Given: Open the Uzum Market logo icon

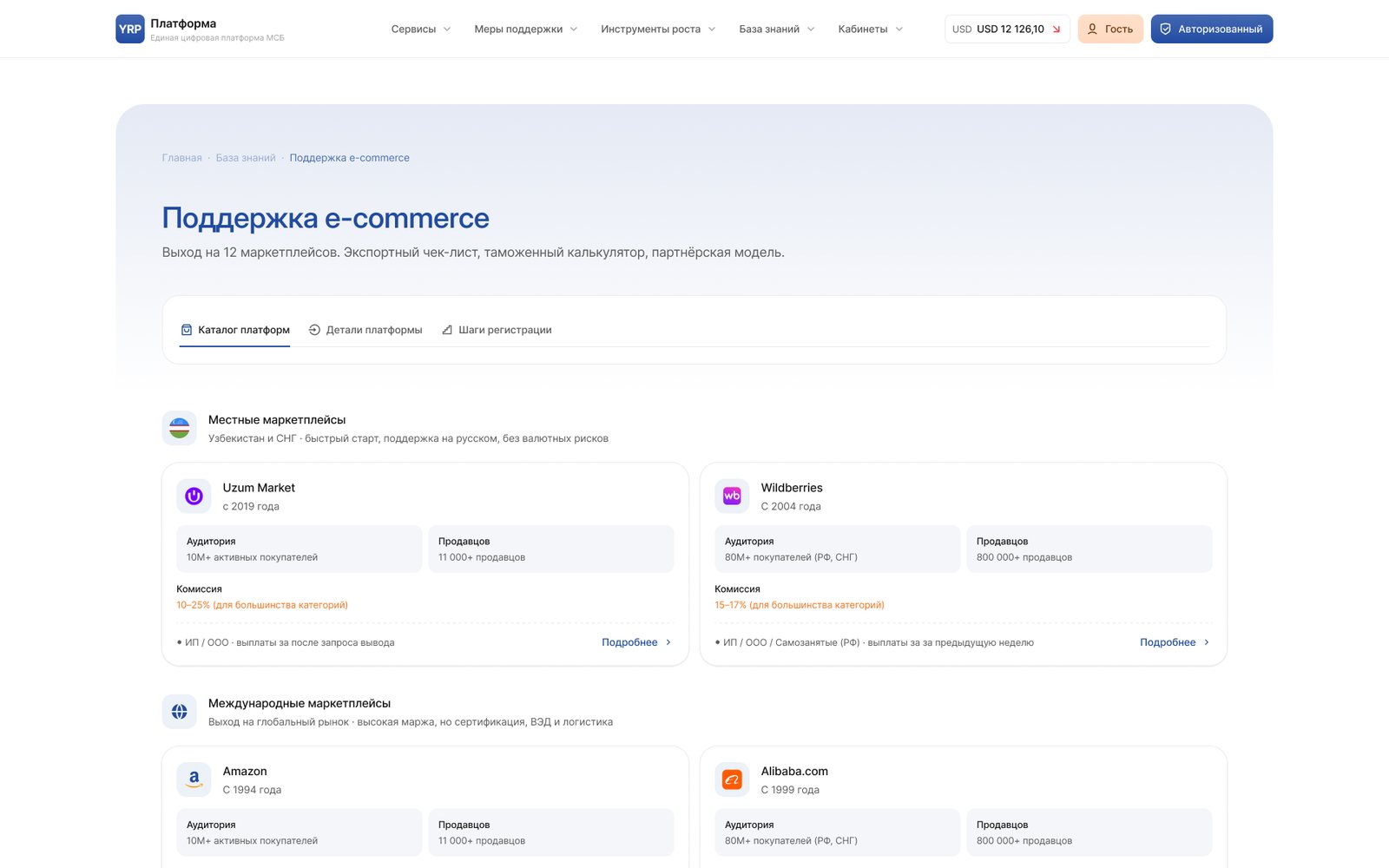Looking at the screenshot, I should [194, 496].
